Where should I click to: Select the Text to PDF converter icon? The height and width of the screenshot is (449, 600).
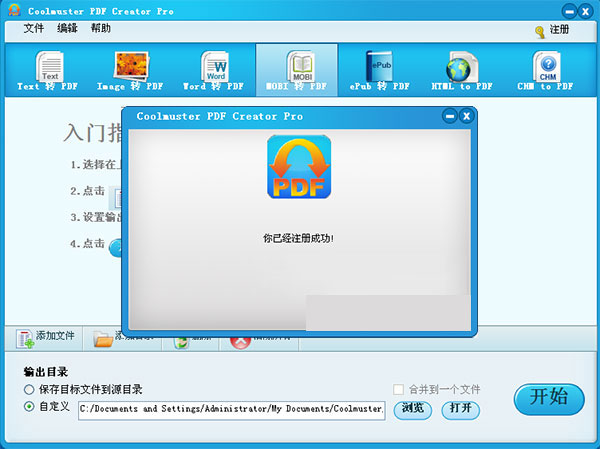click(49, 66)
